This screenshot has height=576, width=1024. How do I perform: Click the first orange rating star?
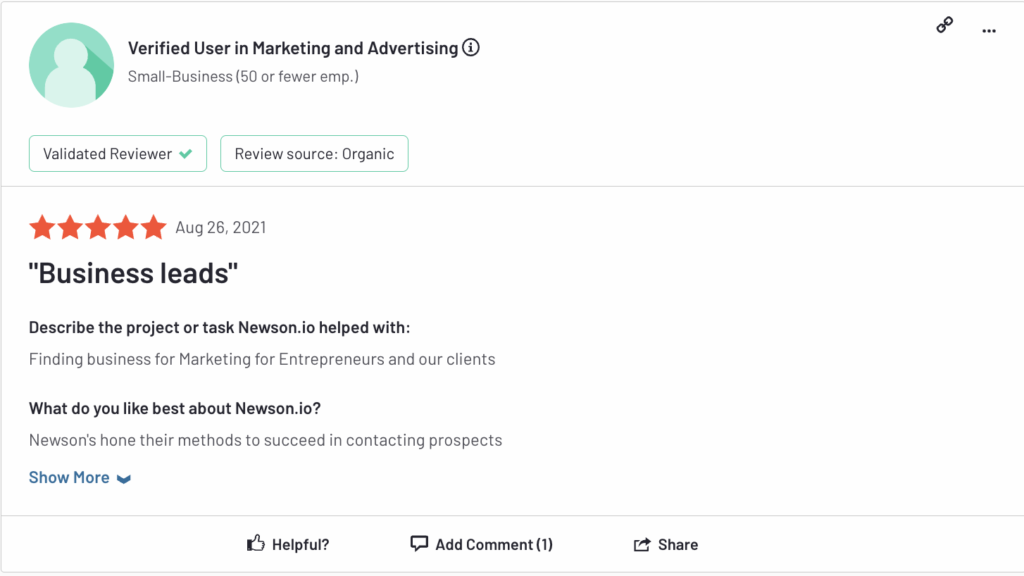(42, 227)
